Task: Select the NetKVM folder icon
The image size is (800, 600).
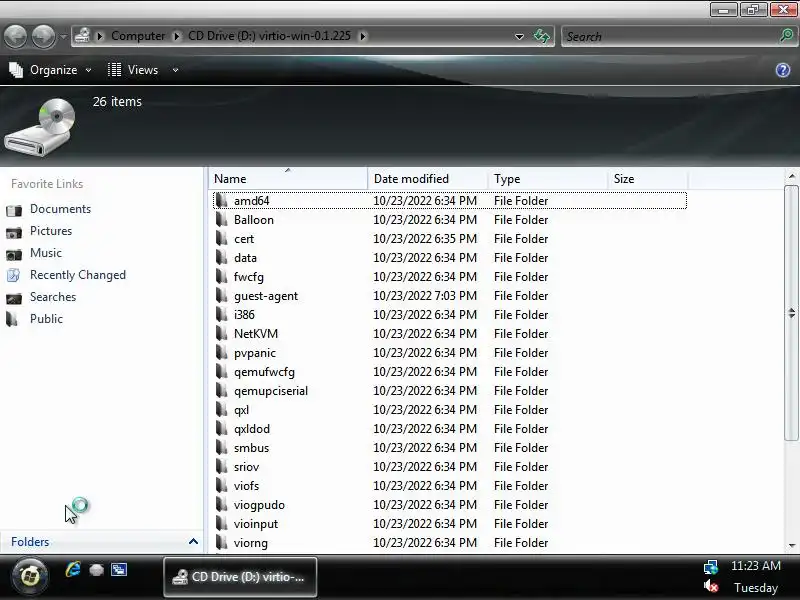Action: click(x=221, y=334)
